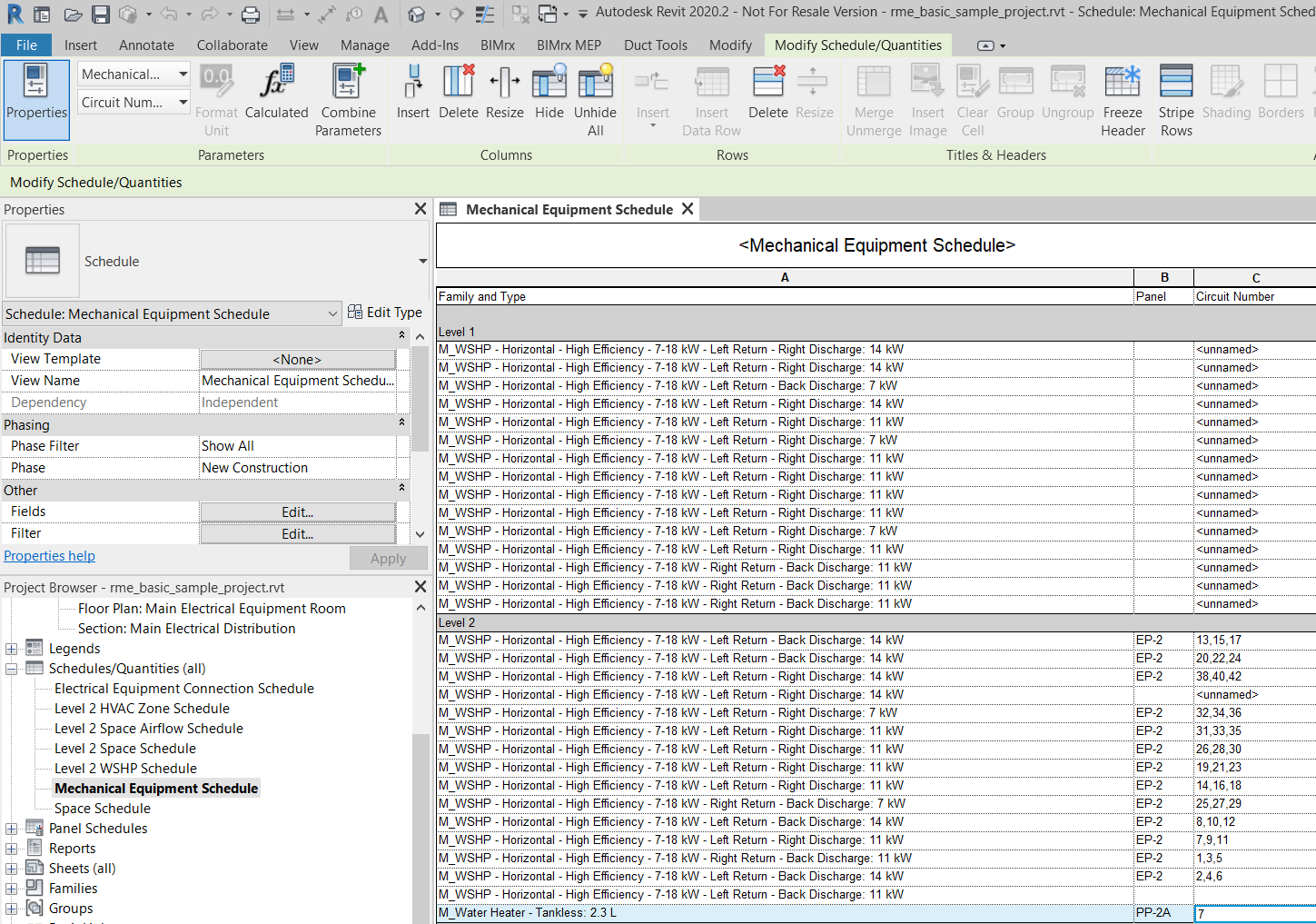Open Electrical Equipment Connection Schedule

pos(184,689)
